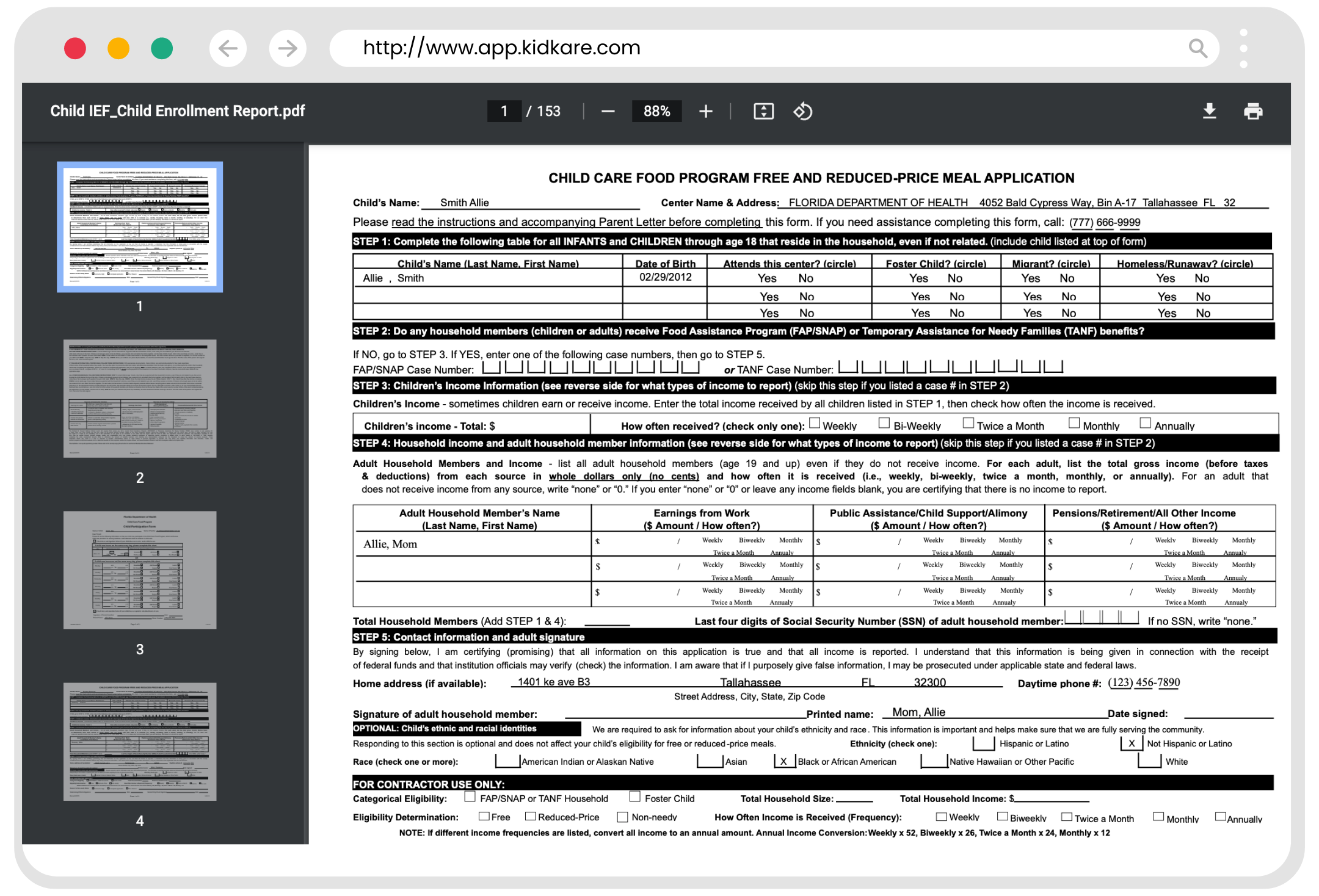Image resolution: width=1319 pixels, height=896 pixels.
Task: Zoom out with the minus button
Action: [608, 111]
